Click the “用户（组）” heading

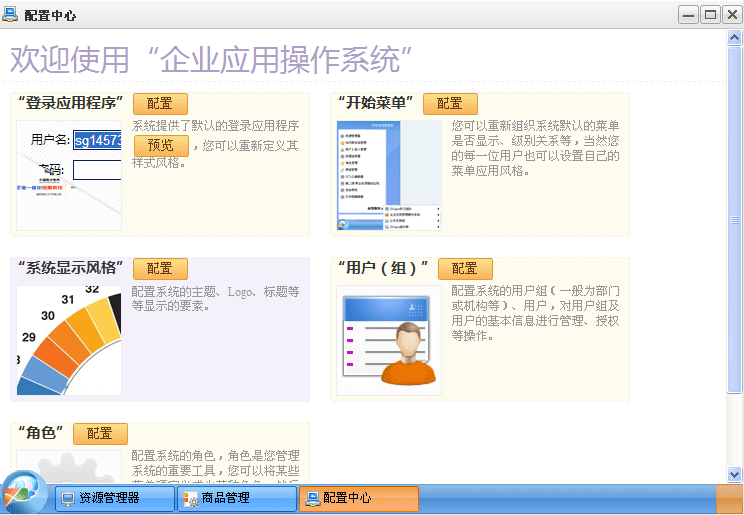(383, 268)
